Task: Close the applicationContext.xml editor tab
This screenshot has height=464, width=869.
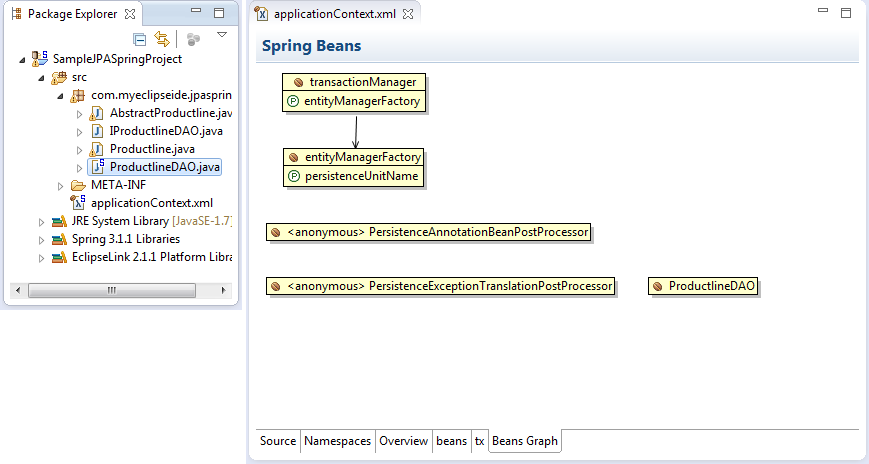Action: [x=408, y=14]
